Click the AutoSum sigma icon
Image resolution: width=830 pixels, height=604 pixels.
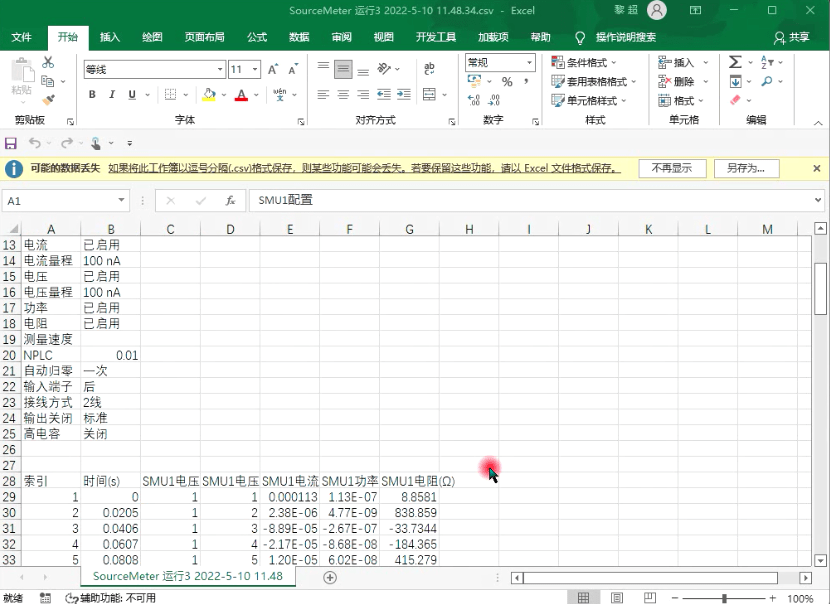point(735,62)
